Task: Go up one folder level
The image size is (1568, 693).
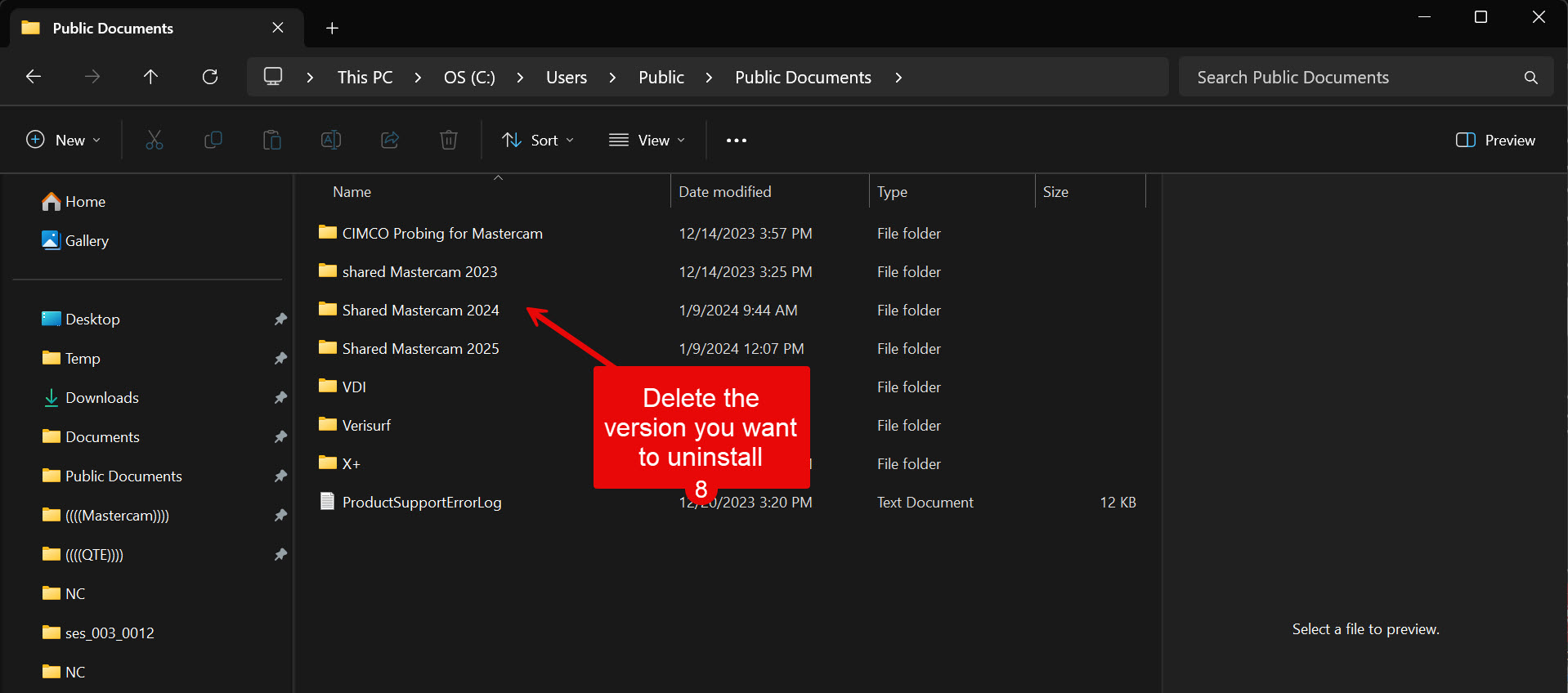Action: 150,77
